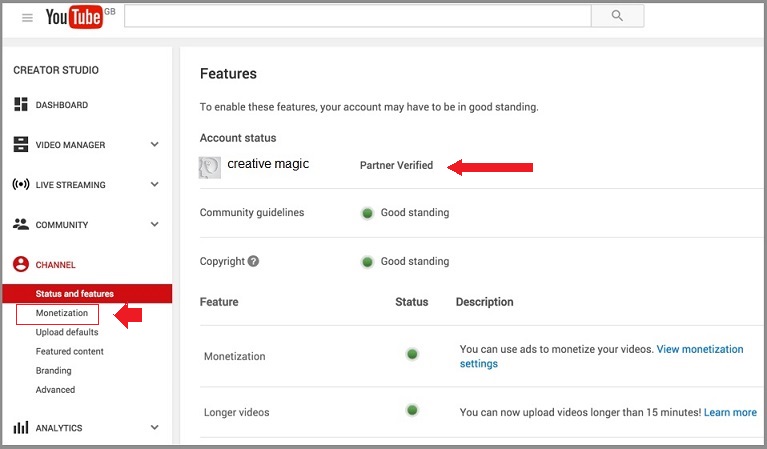
Task: Expand the Analytics chevron
Action: click(x=155, y=427)
